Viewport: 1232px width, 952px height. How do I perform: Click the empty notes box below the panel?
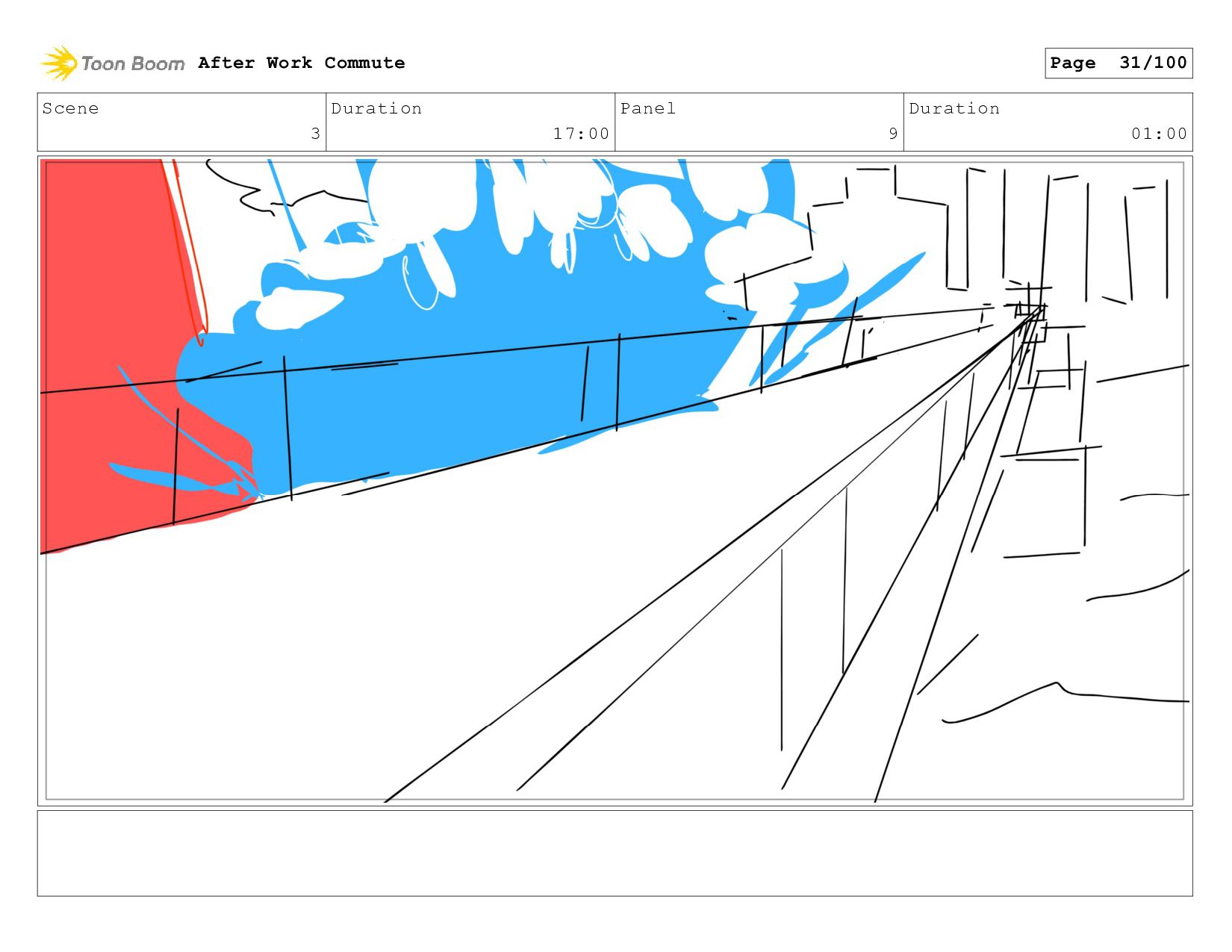click(615, 853)
